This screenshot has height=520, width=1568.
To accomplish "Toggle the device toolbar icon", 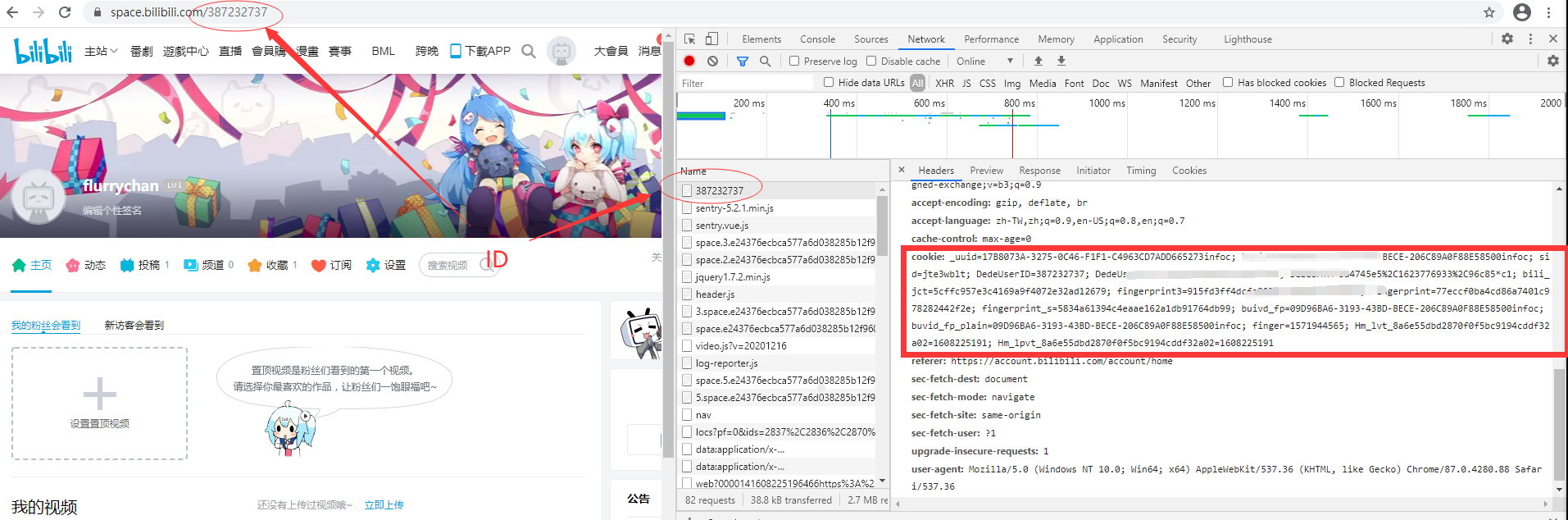I will [x=711, y=39].
